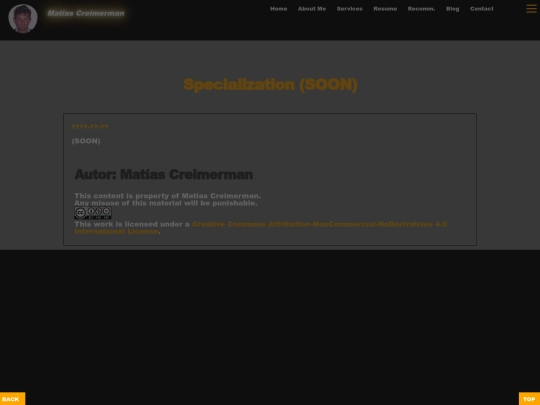Click the Creative Commons license badge
Screen dimensions: 540x405
coord(93,213)
